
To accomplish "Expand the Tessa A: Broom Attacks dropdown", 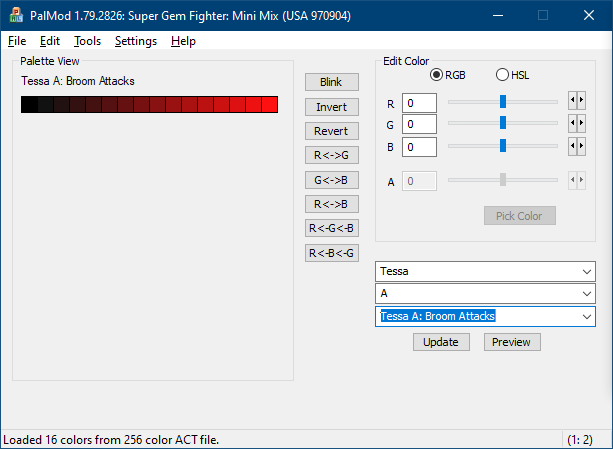I will click(586, 317).
